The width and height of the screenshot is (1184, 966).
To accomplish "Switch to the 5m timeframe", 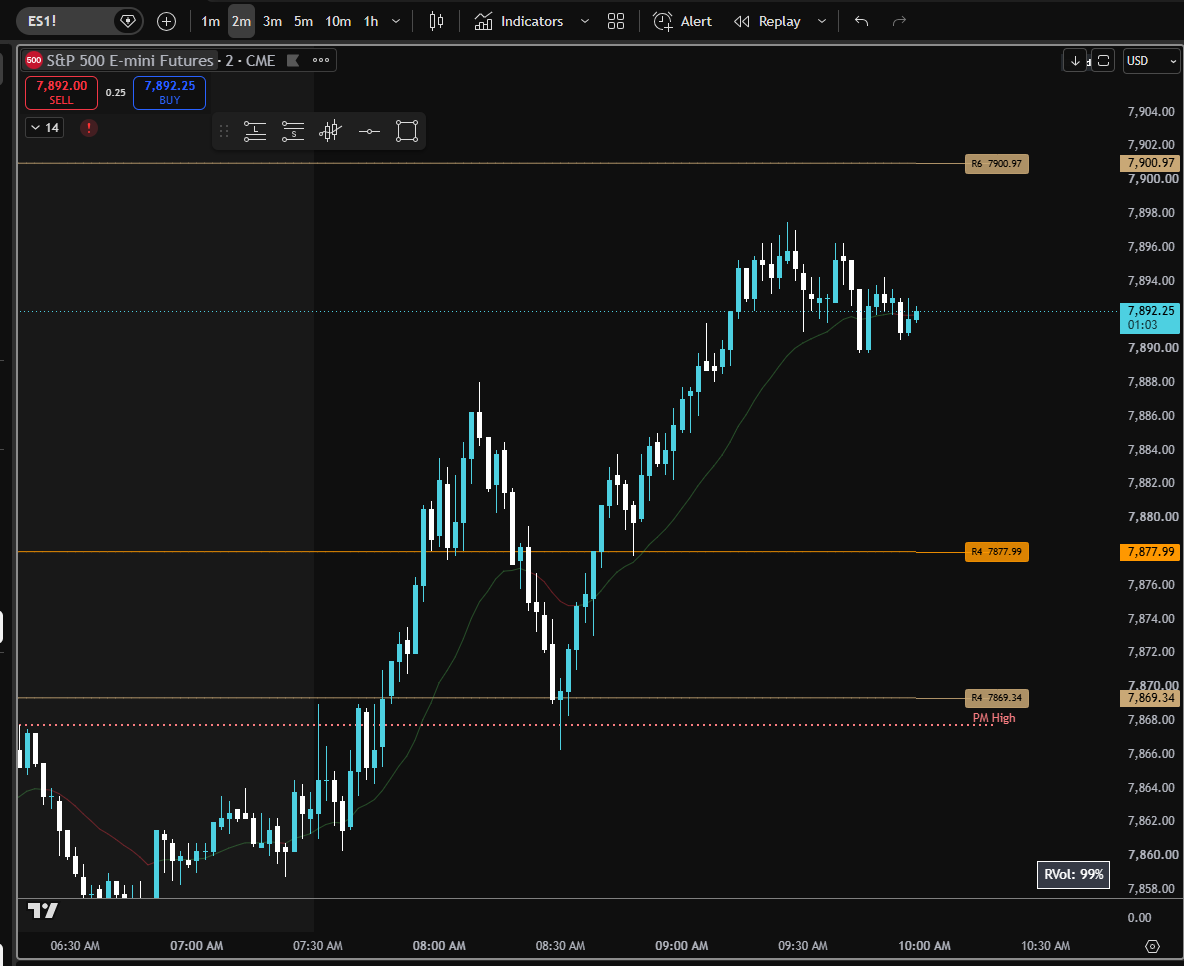I will (x=304, y=21).
